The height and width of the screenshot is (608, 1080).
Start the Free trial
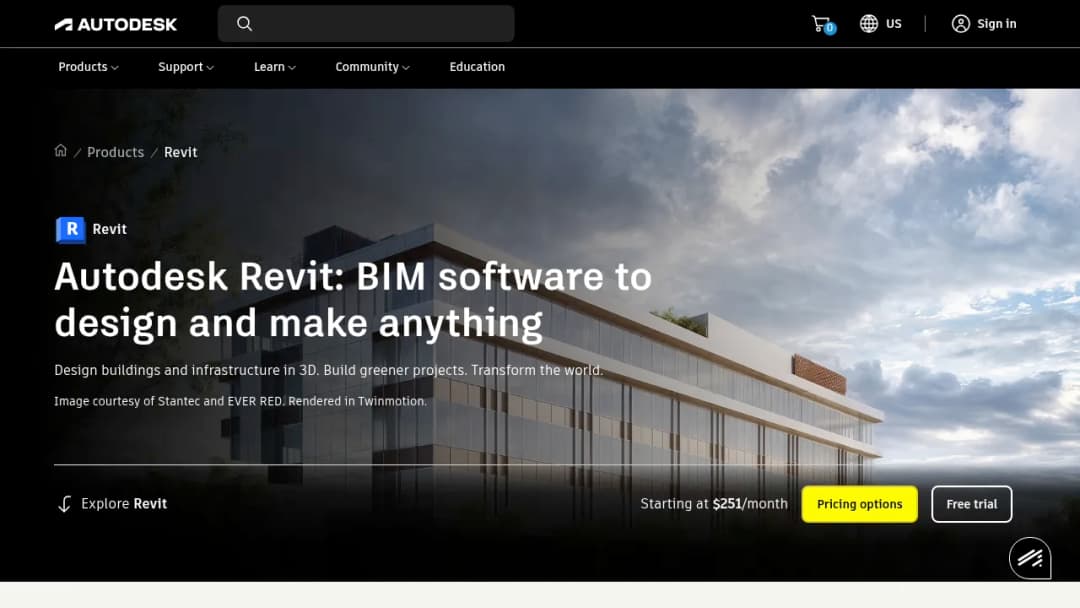pos(971,504)
